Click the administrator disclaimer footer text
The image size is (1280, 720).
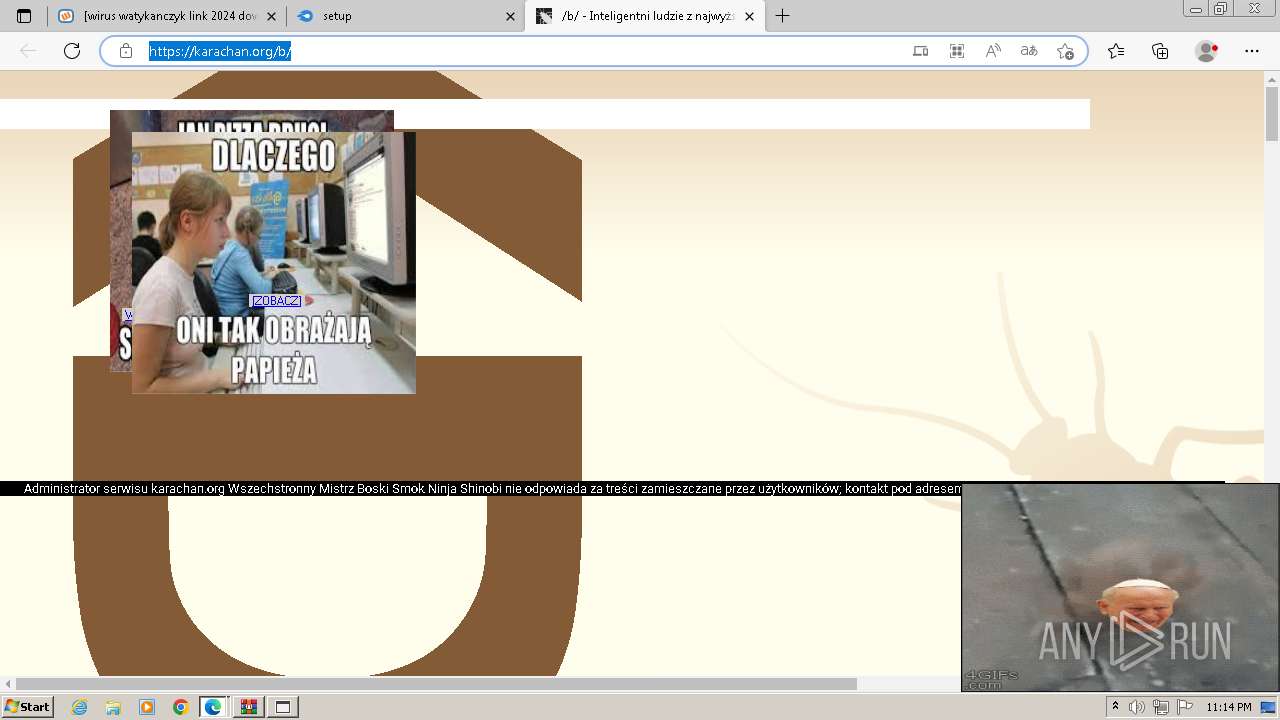coord(492,489)
